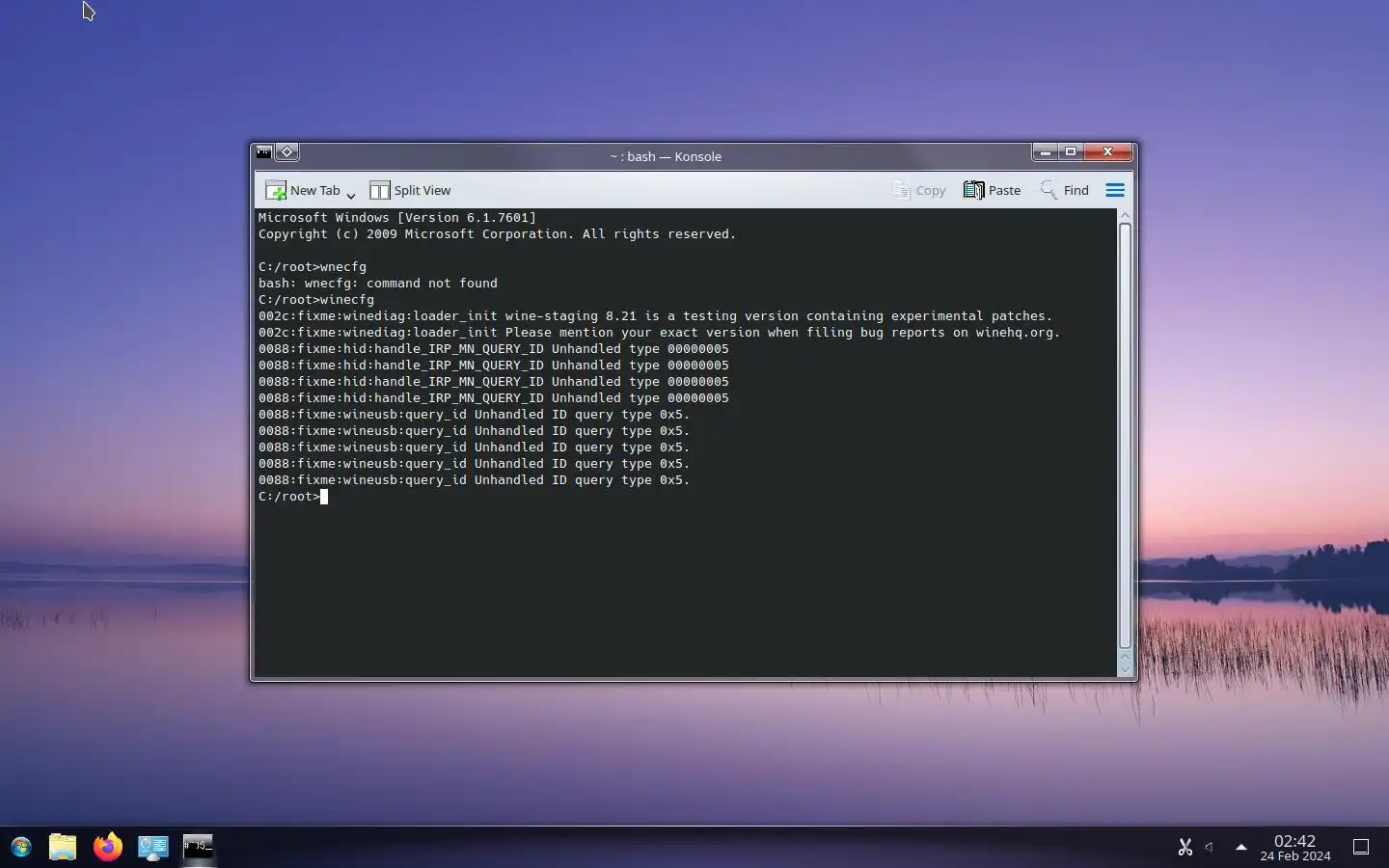Close the Konsole window
This screenshot has height=868, width=1389.
[1107, 152]
